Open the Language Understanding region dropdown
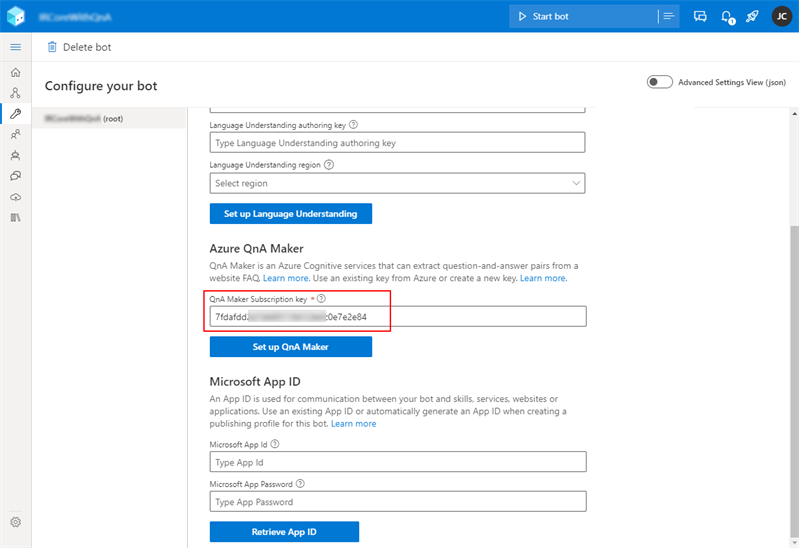The width and height of the screenshot is (799, 548). [x=397, y=183]
